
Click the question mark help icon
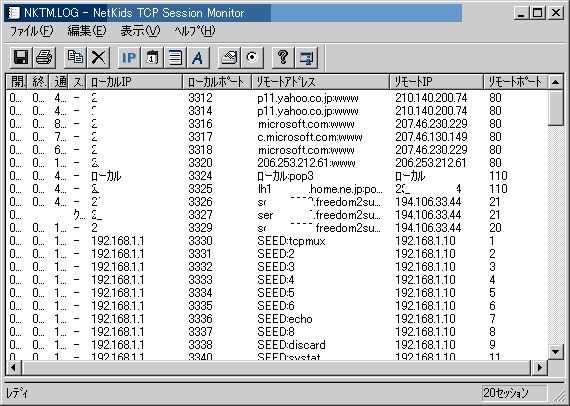tap(283, 57)
